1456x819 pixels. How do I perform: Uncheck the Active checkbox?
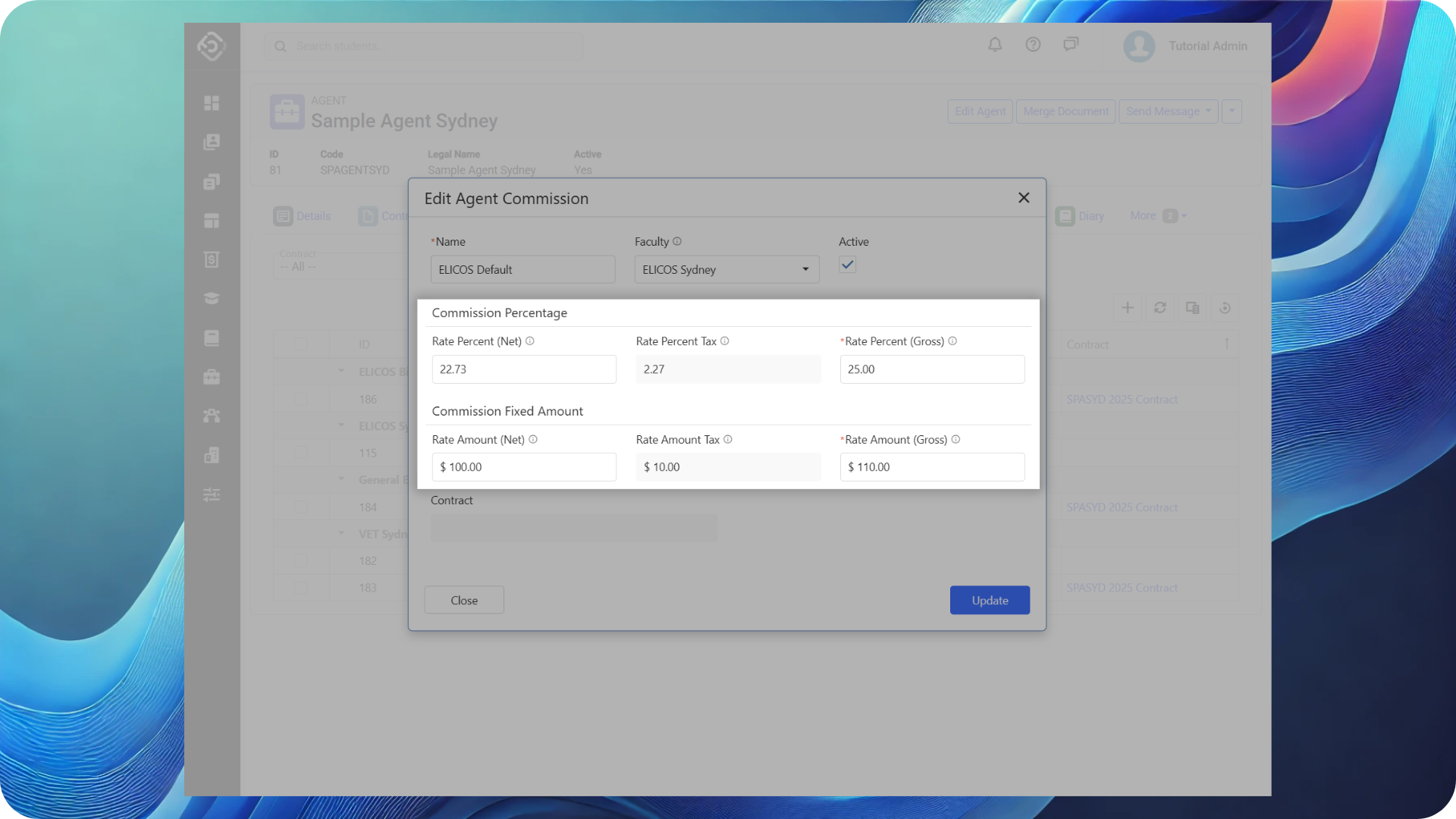(848, 265)
